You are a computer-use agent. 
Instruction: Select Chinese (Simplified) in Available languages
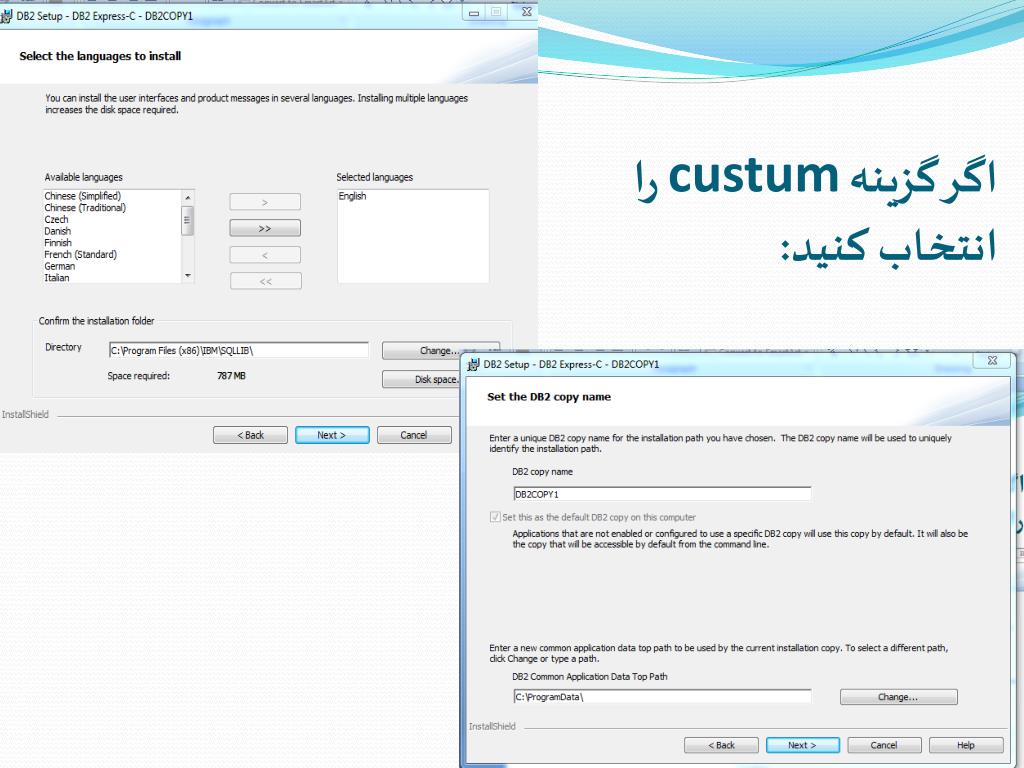[x=83, y=196]
